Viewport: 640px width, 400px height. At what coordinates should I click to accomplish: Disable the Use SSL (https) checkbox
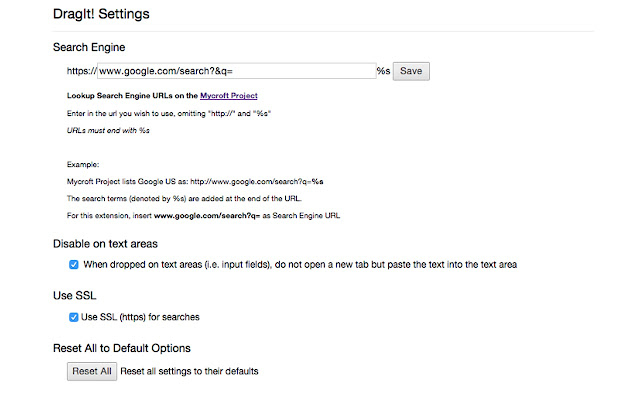[x=74, y=317]
